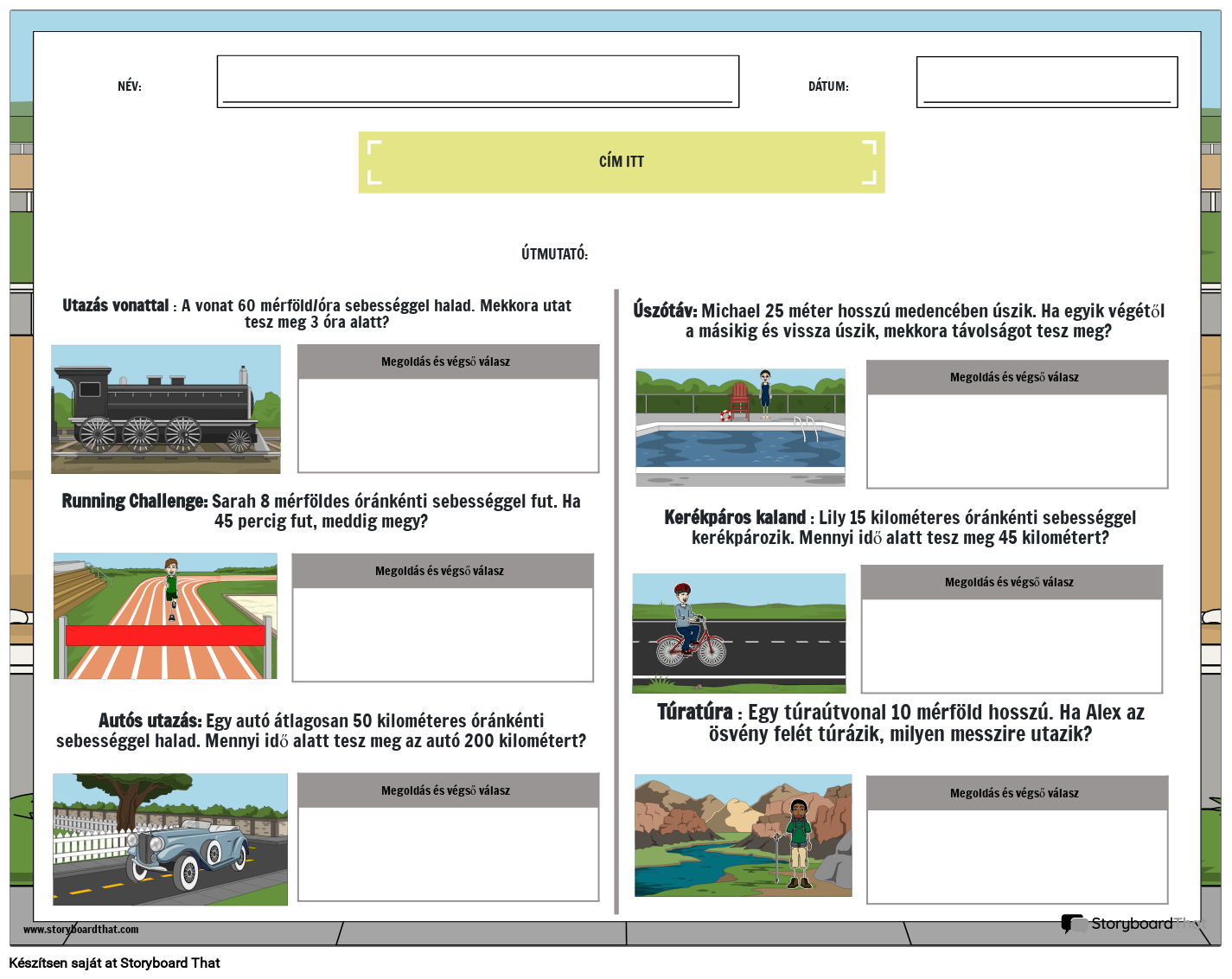
Task: Select the running track picture
Action: [x=165, y=616]
